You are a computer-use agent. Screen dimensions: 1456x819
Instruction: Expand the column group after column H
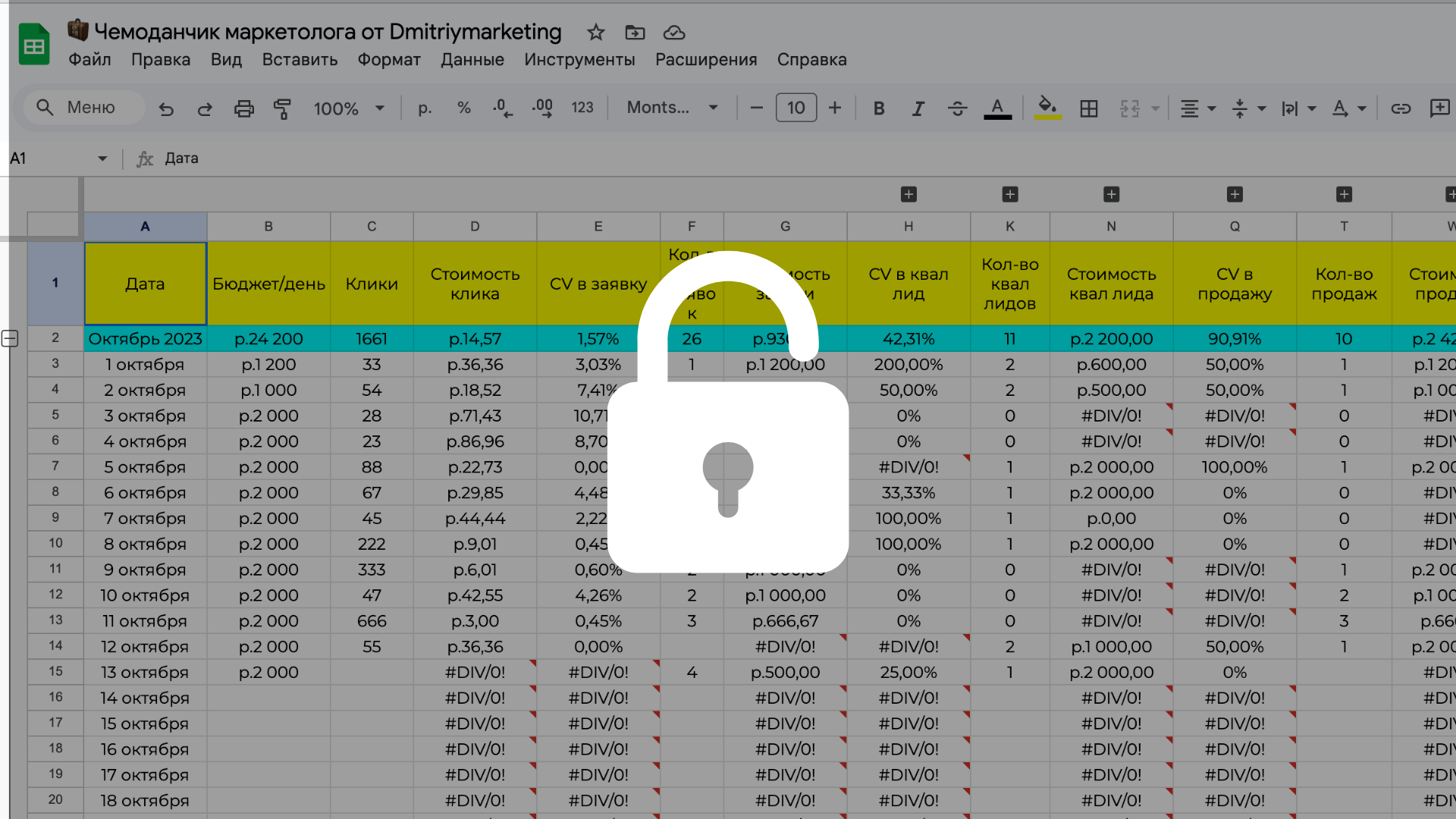pos(908,195)
